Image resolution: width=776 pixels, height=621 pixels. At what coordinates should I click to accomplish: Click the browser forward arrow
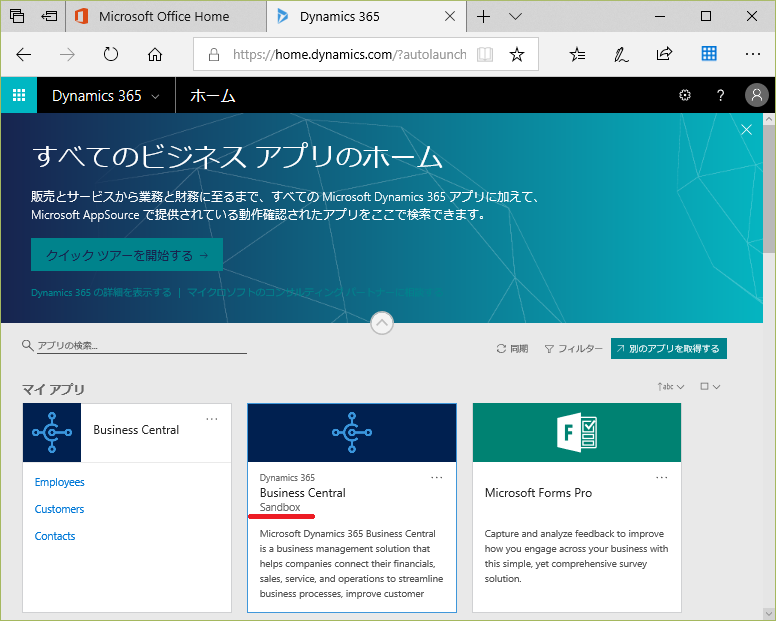[67, 54]
